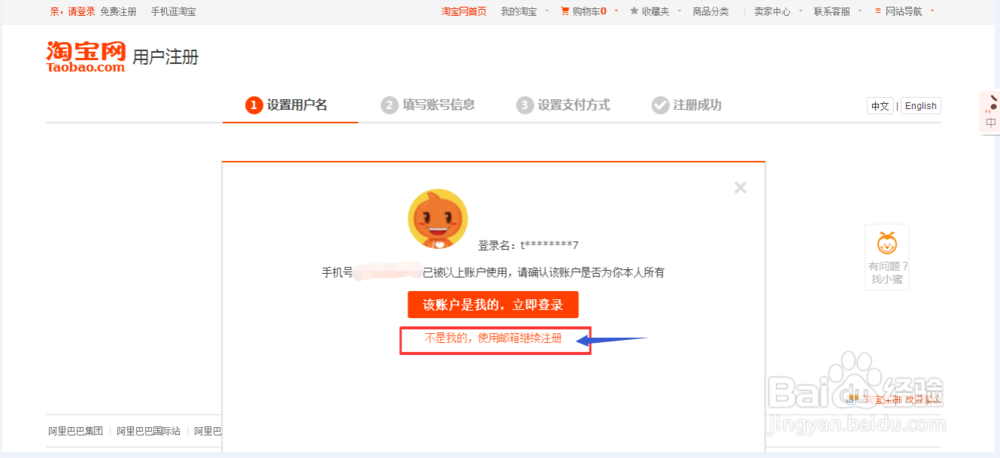Select step 2 填写账号信息 tab
The height and width of the screenshot is (458, 1000).
tap(428, 105)
